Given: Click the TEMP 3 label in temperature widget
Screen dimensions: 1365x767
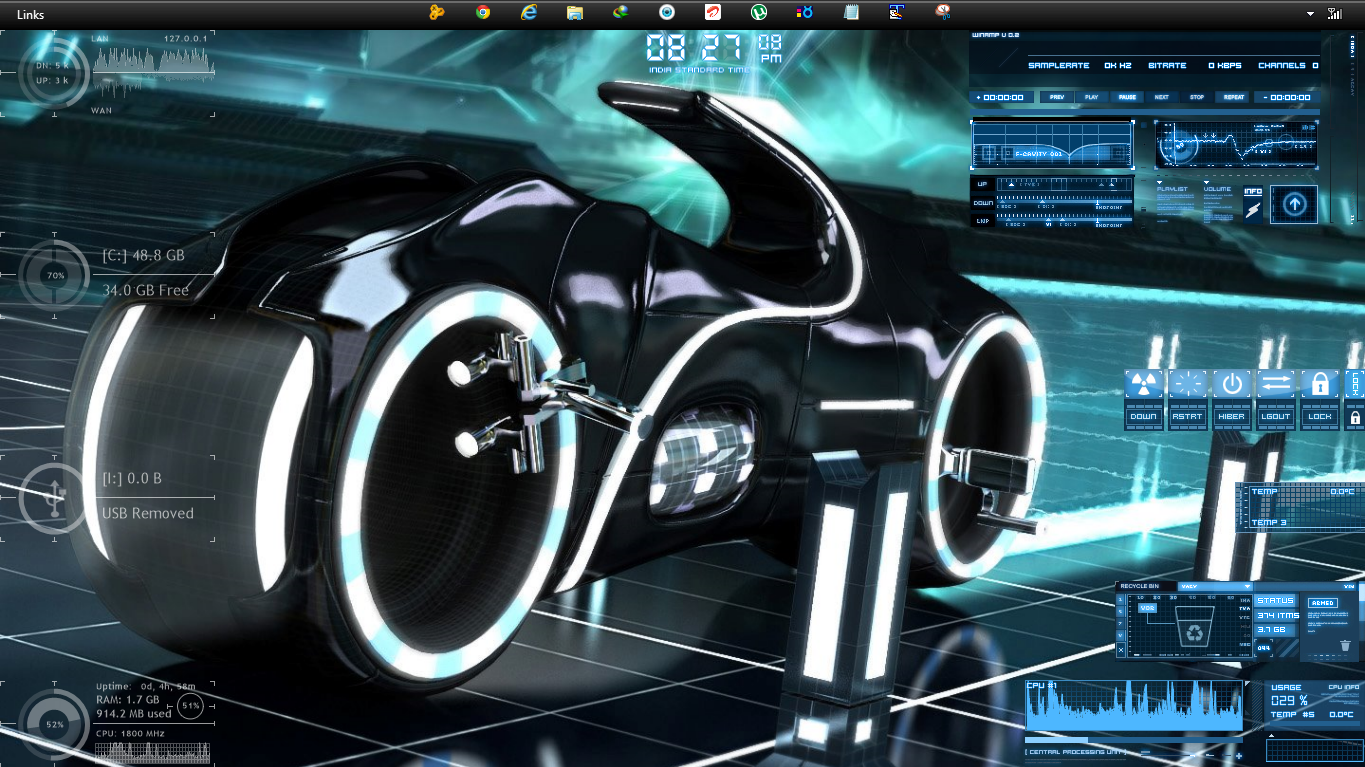Looking at the screenshot, I should (x=1268, y=523).
